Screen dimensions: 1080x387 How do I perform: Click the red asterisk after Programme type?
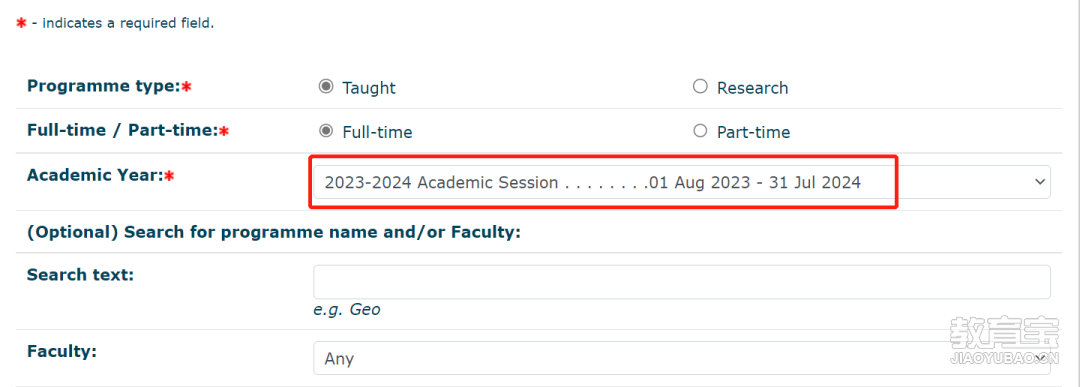pyautogui.click(x=186, y=87)
